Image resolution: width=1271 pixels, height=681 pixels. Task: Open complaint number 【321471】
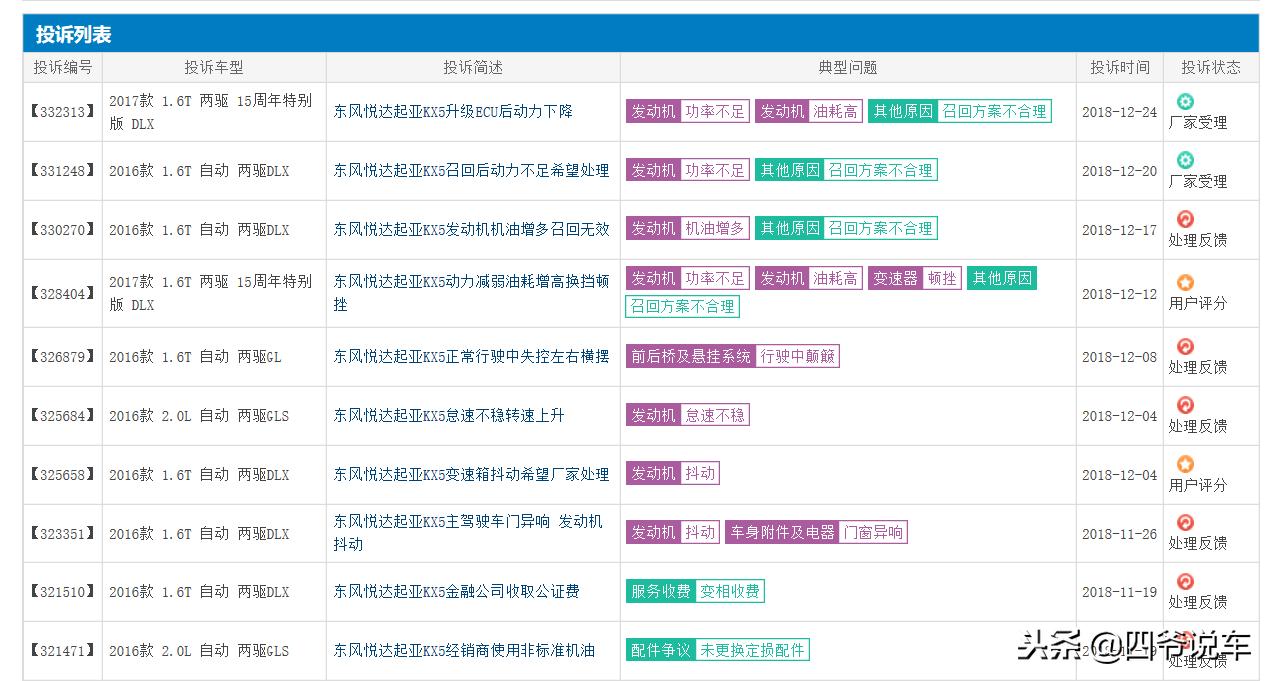pos(62,650)
